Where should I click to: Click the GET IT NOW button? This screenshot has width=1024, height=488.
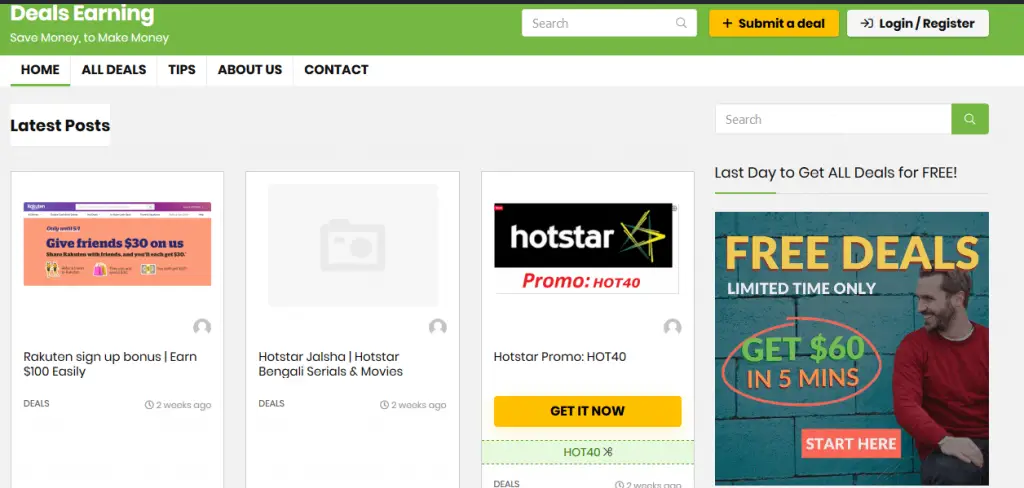(588, 411)
